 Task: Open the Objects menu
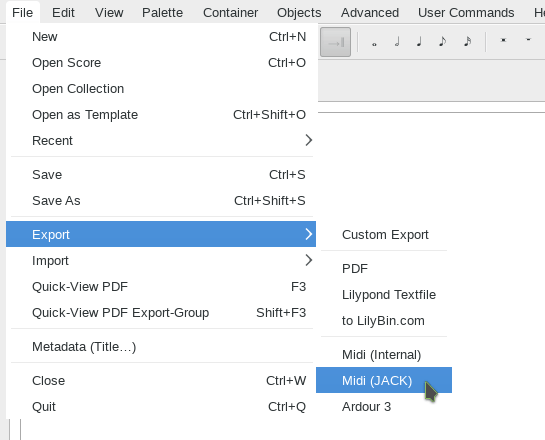click(x=299, y=13)
